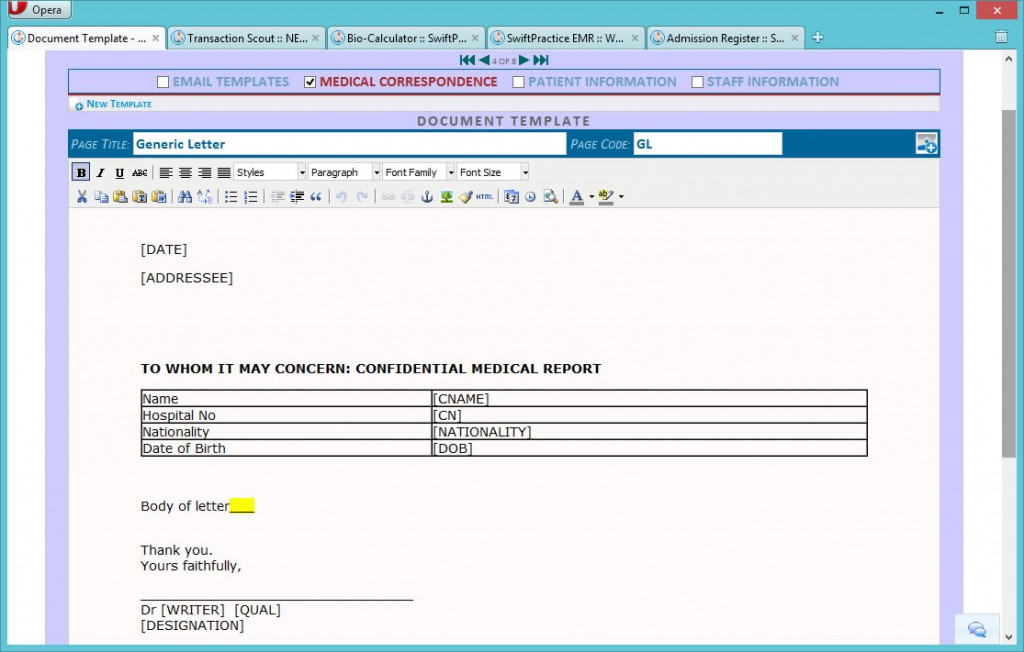Enable the EMAIL TEMPLATES checkbox
The width and height of the screenshot is (1024, 652).
161,82
